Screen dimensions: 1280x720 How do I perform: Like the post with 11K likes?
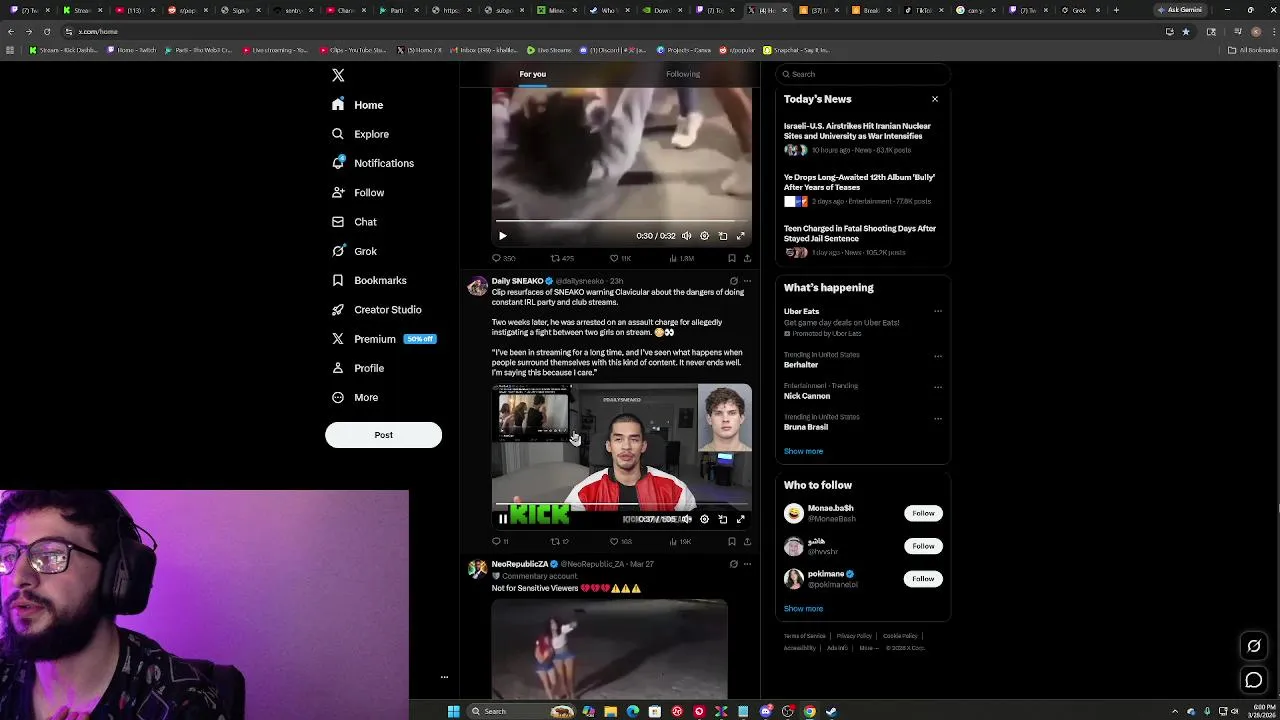tap(621, 258)
